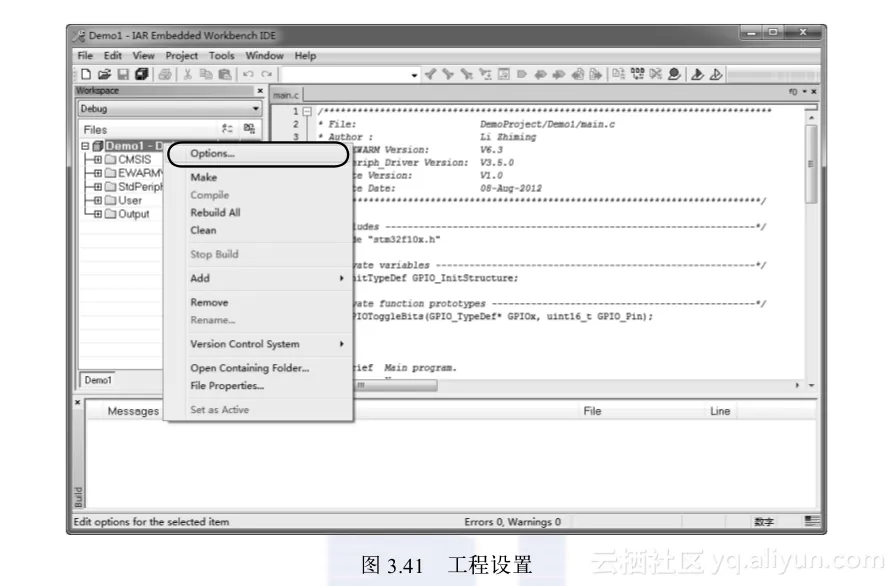Expand the EWARM folder

pyautogui.click(x=98, y=173)
